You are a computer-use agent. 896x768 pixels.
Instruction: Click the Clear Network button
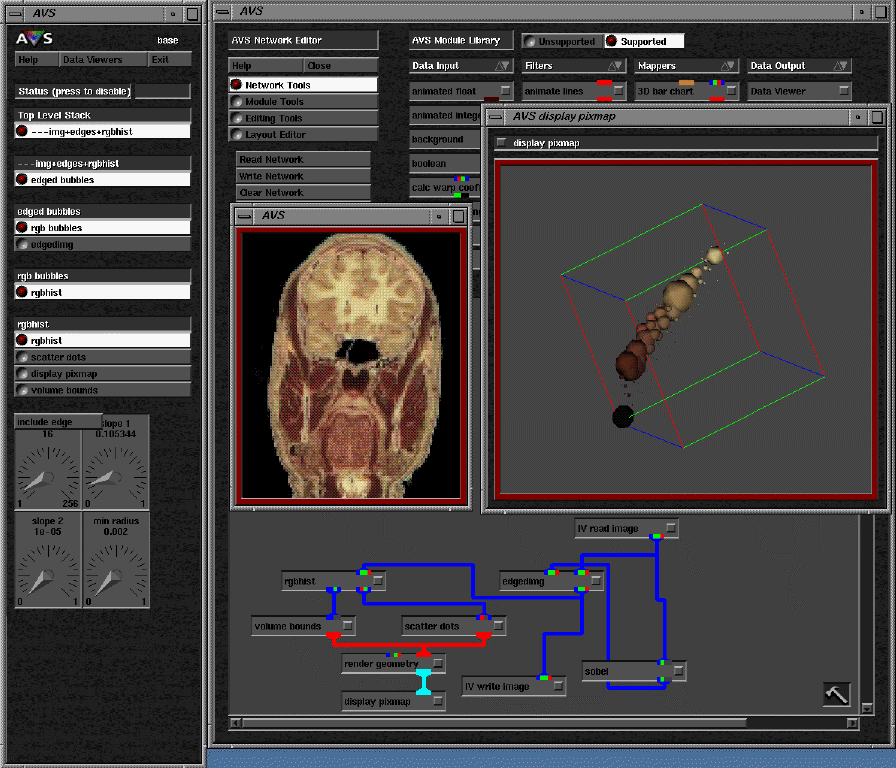point(303,193)
